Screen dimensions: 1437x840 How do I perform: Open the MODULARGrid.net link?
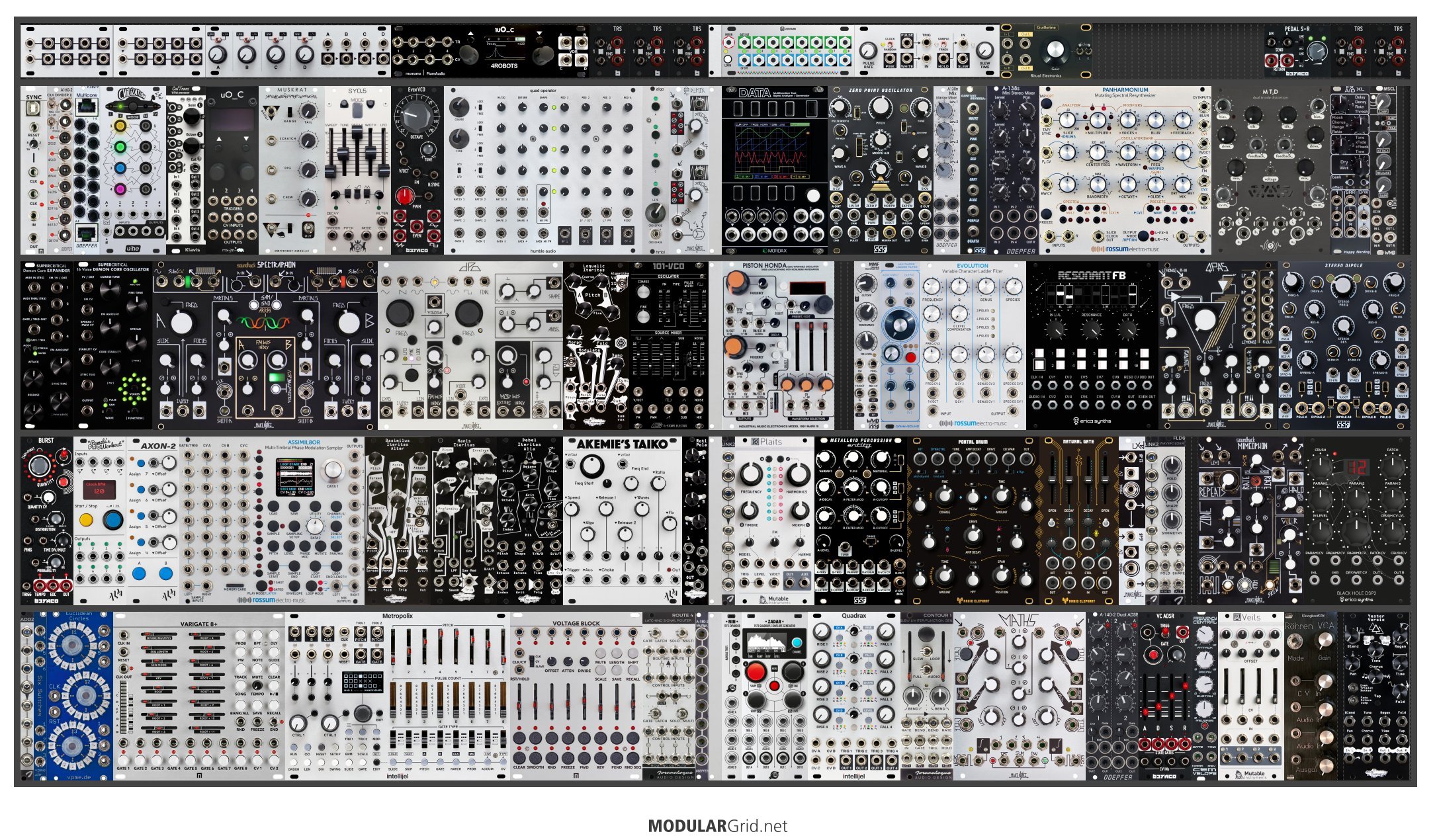point(718,826)
